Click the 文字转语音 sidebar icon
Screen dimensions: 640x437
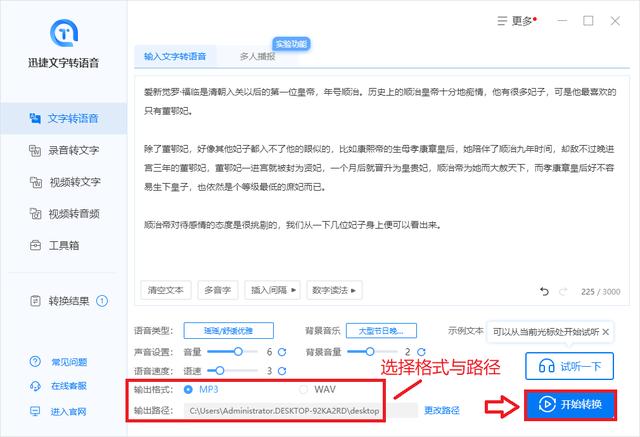click(x=35, y=119)
